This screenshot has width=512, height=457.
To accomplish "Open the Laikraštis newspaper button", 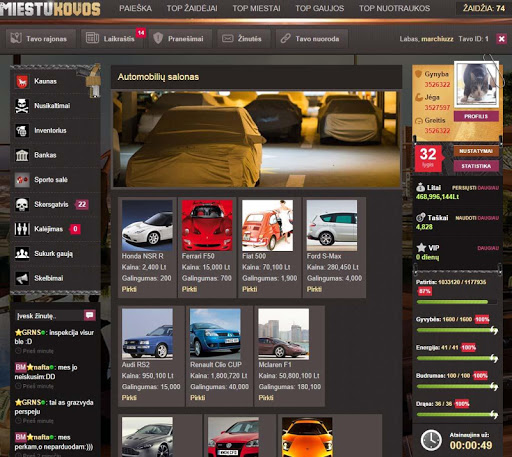I will point(111,39).
